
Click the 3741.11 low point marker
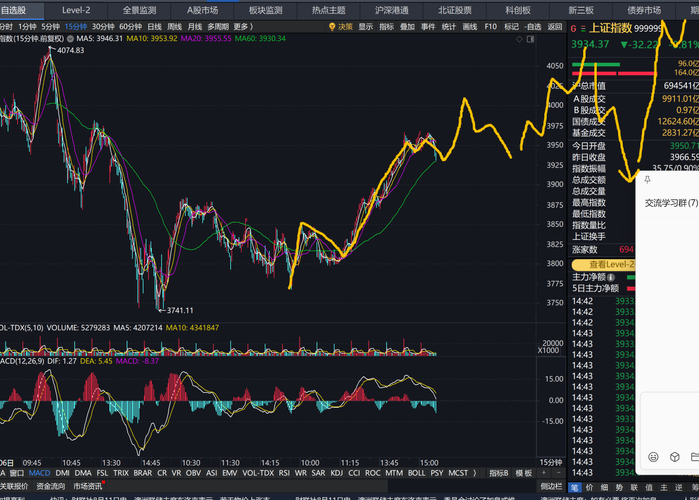coord(177,310)
